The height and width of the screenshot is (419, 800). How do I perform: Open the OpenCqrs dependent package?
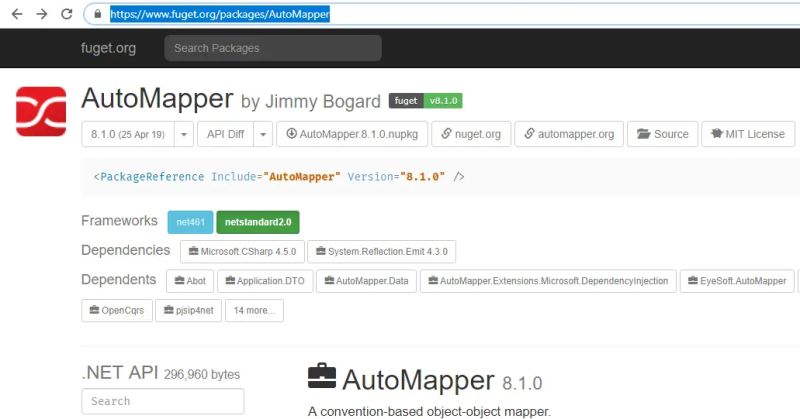pos(117,310)
